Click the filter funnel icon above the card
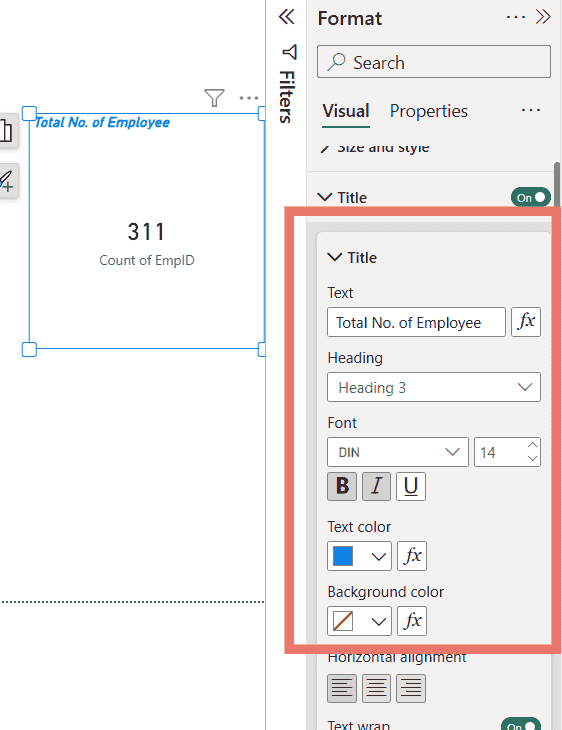562x730 pixels. tap(214, 98)
